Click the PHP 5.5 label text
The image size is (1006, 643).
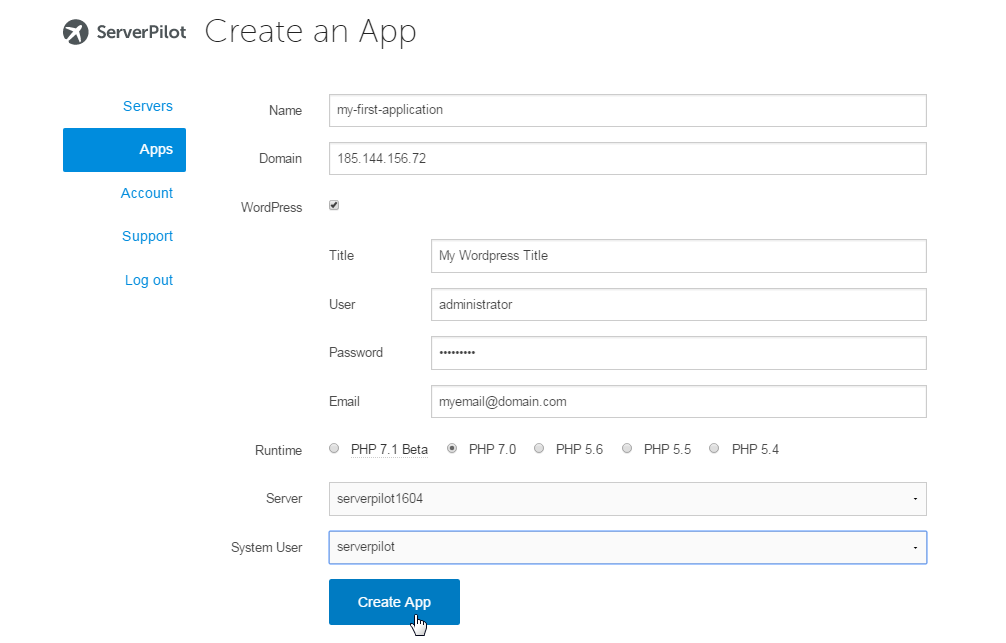[x=667, y=449]
